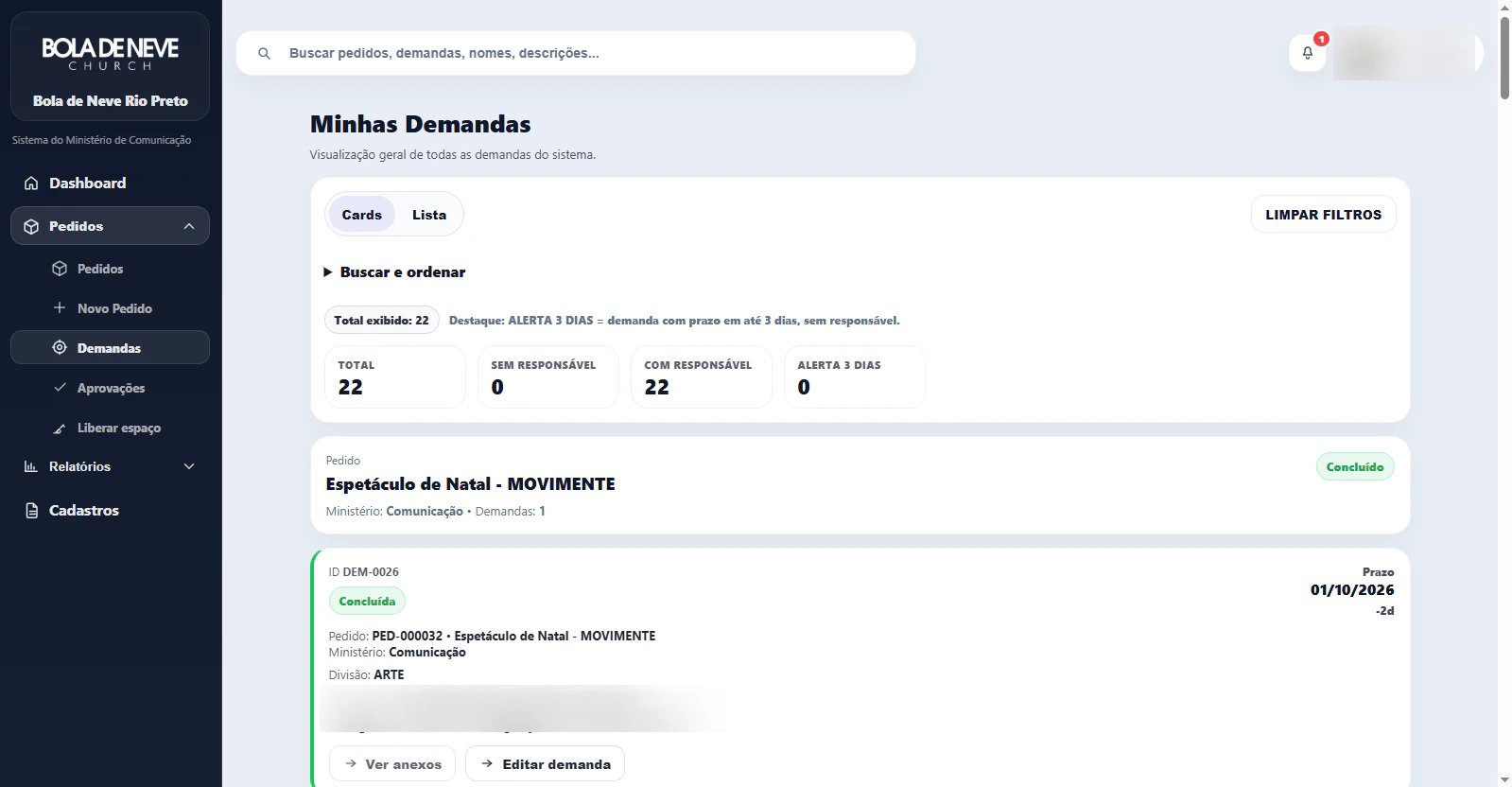Open Dashboard from the sidebar
1512x787 pixels.
[110, 184]
